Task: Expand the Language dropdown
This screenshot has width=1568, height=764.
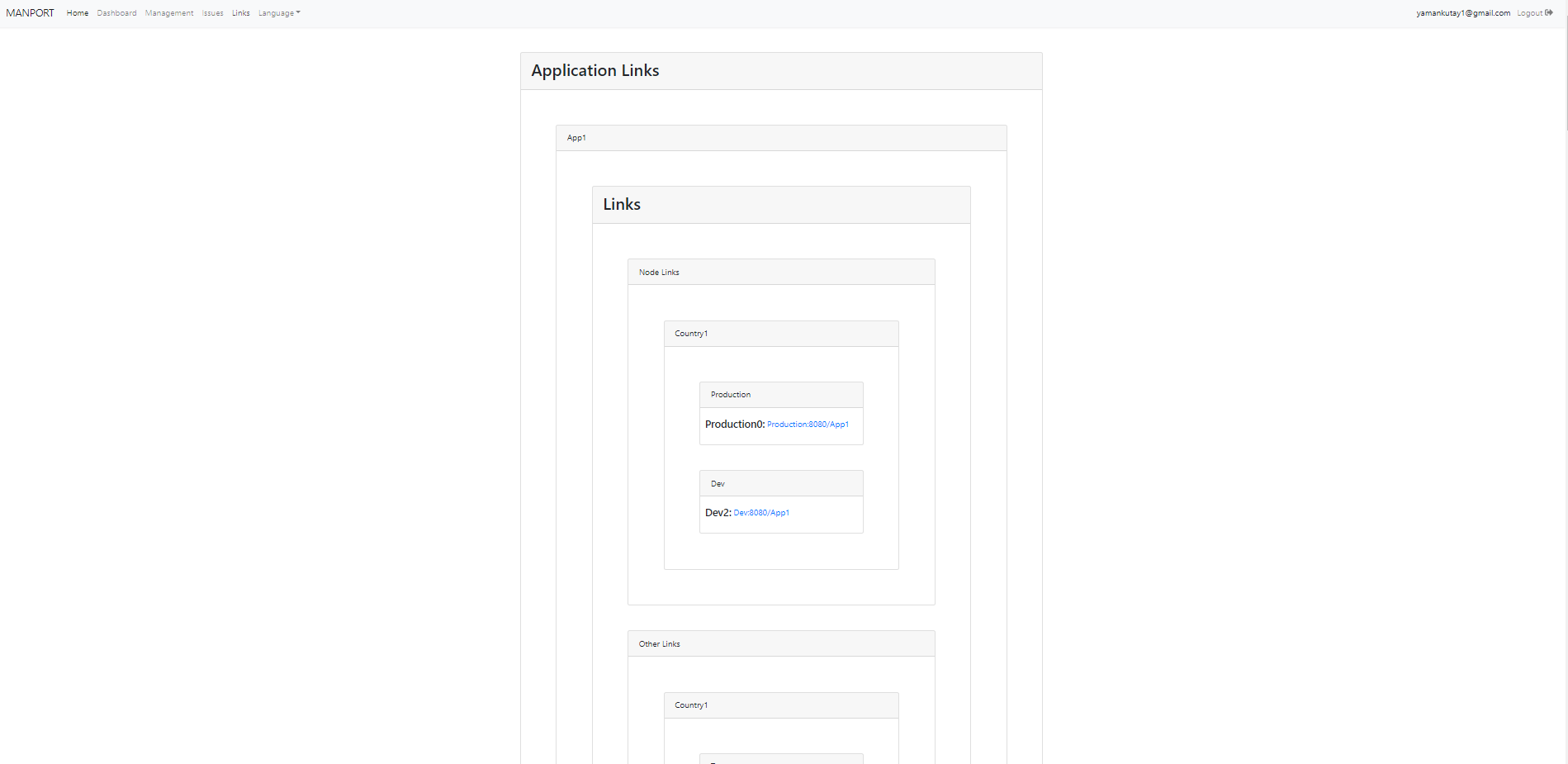Action: click(279, 13)
